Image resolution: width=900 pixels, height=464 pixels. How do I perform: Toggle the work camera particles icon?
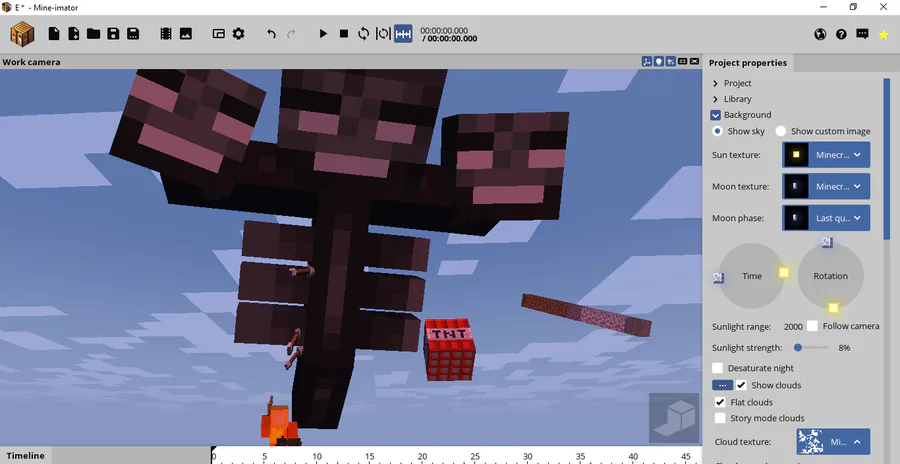coord(670,61)
